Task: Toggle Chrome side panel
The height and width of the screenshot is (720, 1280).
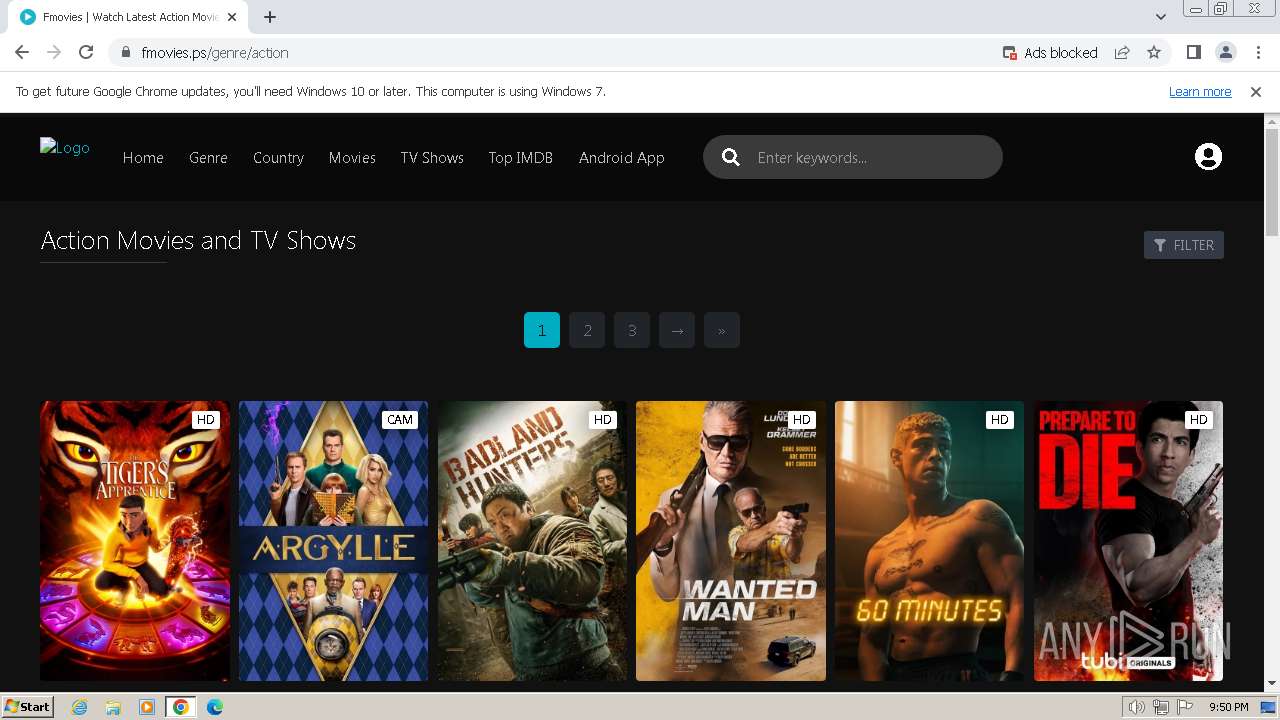Action: [1193, 52]
